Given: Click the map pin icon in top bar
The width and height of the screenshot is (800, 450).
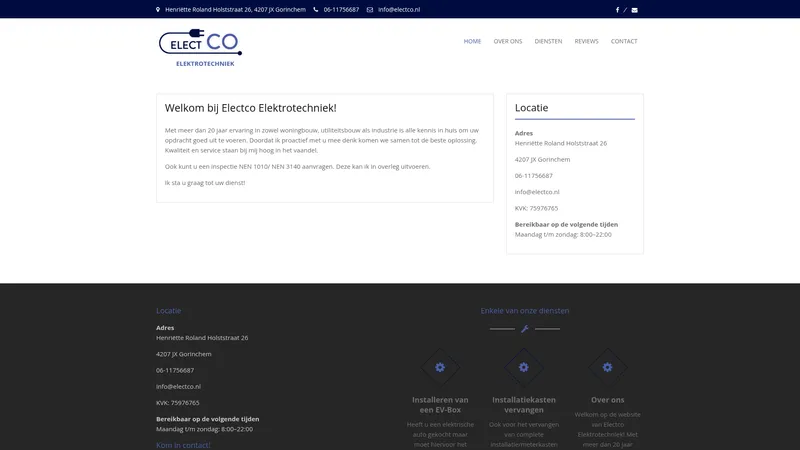Looking at the screenshot, I should click(x=158, y=10).
